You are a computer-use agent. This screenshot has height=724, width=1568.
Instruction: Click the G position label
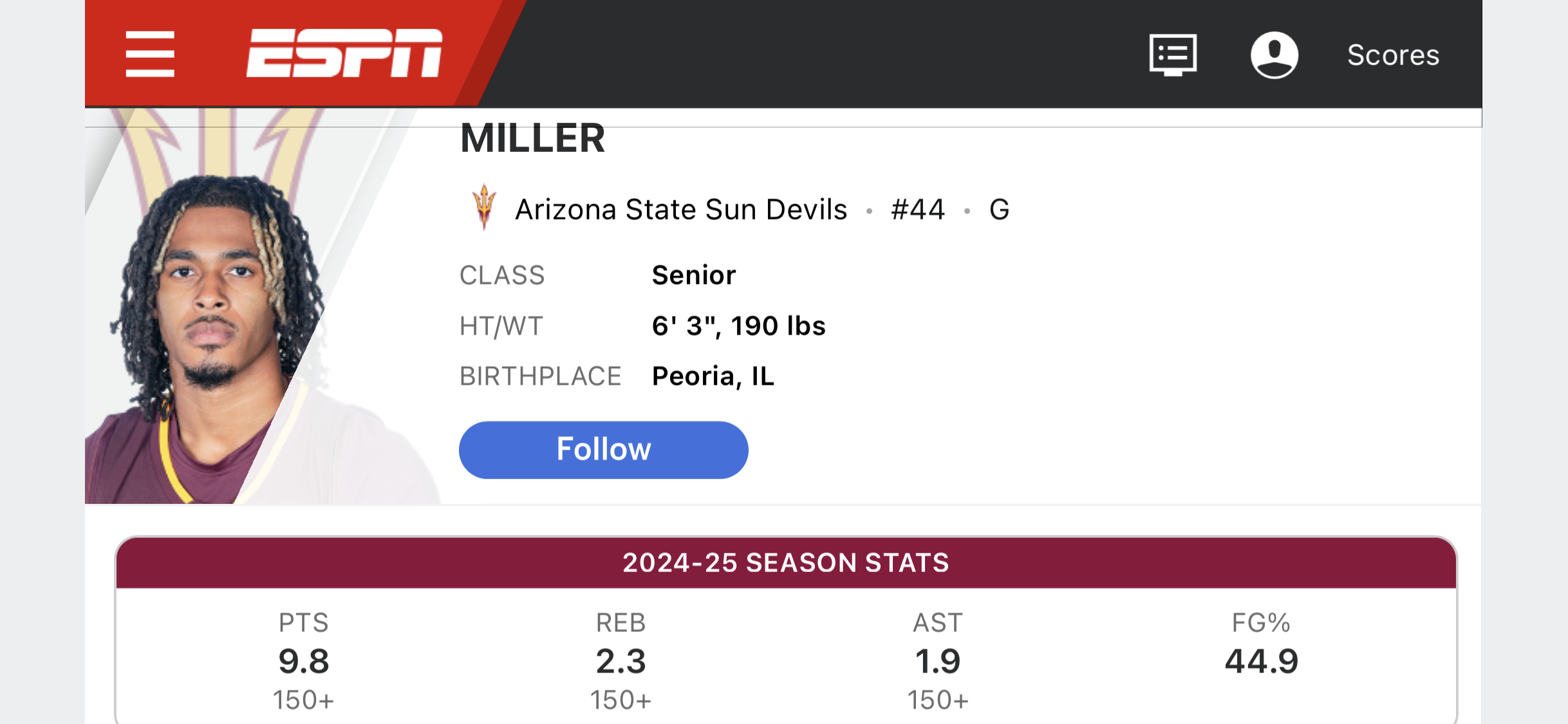tap(999, 210)
